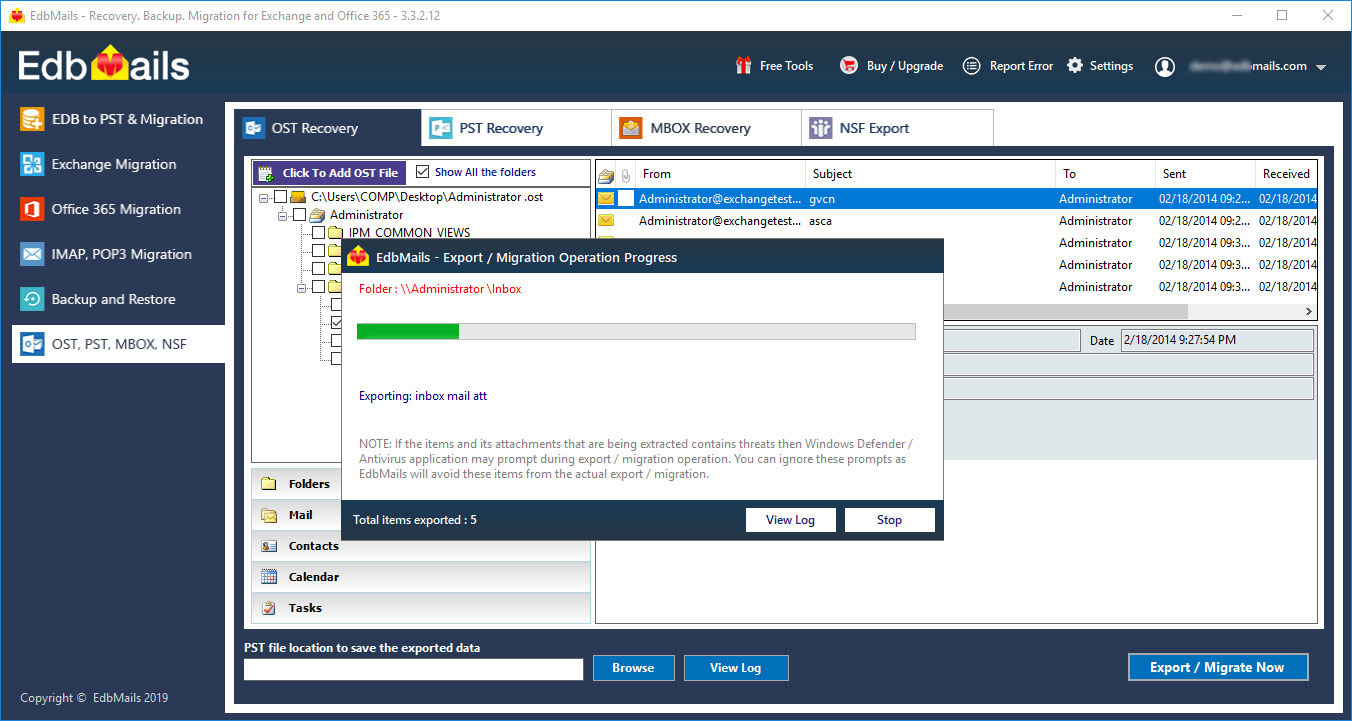The width and height of the screenshot is (1352, 721).
Task: Click the Mail panel envelope icon
Action: [x=269, y=515]
